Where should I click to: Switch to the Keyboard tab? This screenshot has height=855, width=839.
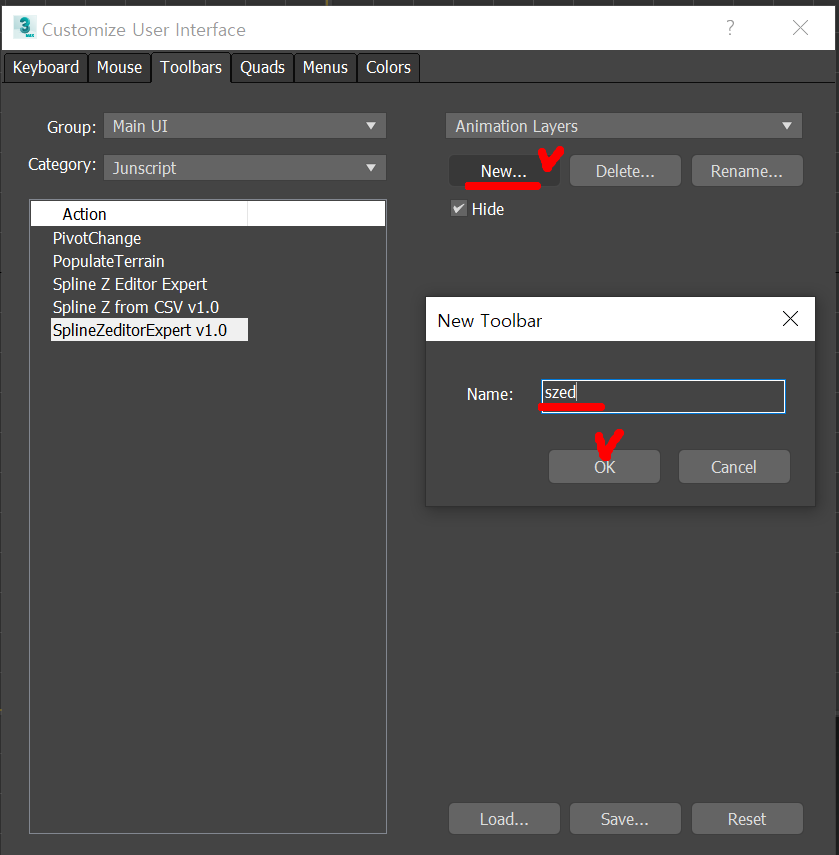click(x=46, y=68)
